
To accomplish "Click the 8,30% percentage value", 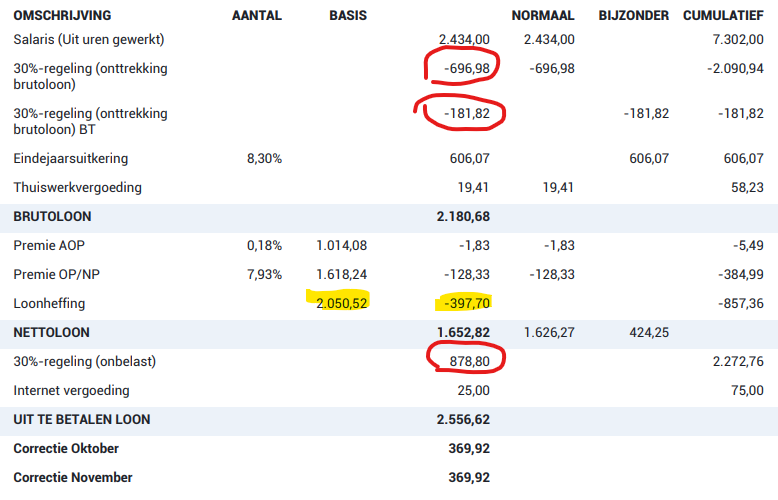I will (x=264, y=159).
